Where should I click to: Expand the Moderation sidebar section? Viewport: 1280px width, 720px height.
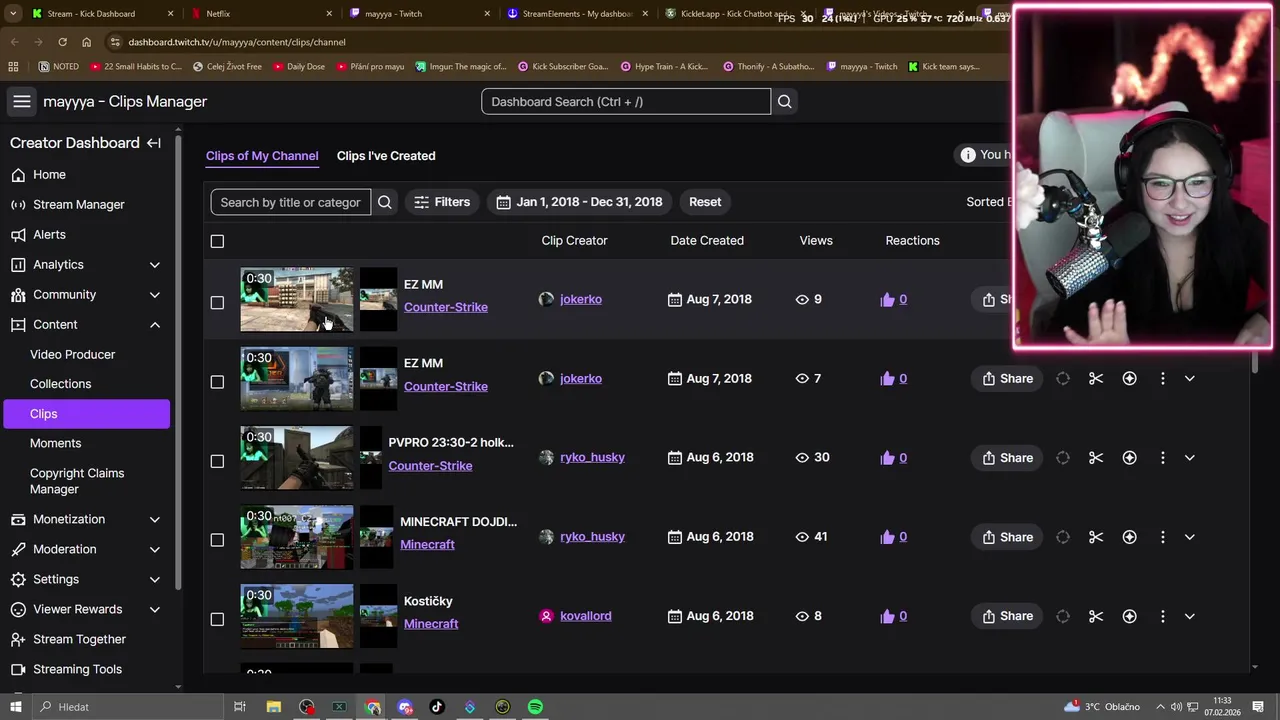pyautogui.click(x=155, y=550)
